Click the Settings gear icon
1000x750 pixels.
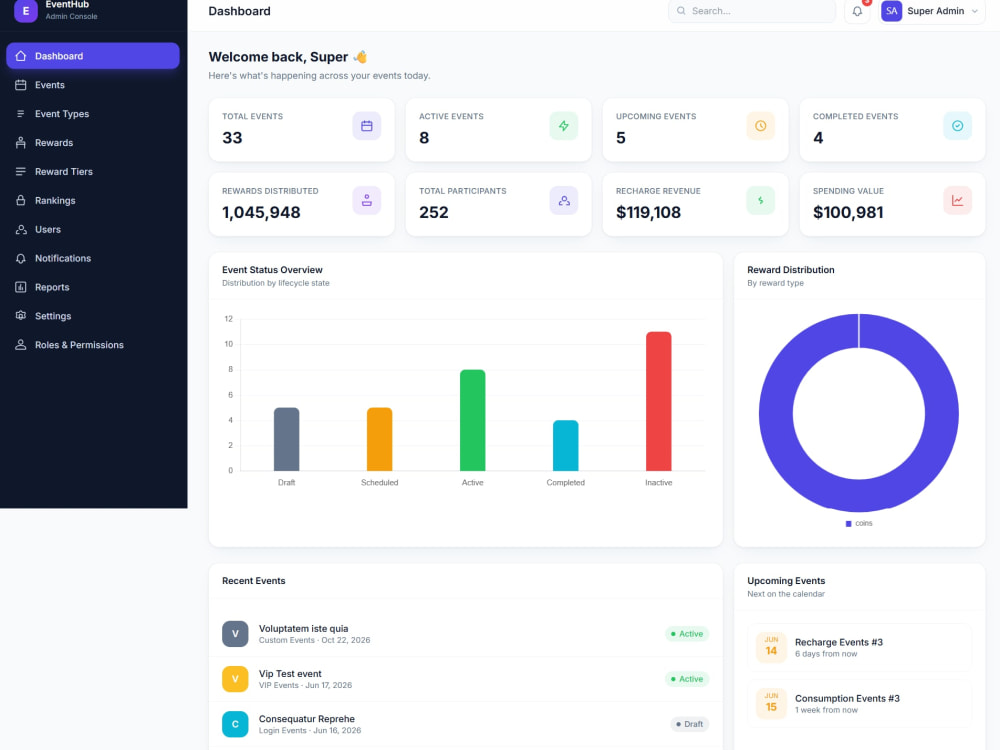pos(21,316)
